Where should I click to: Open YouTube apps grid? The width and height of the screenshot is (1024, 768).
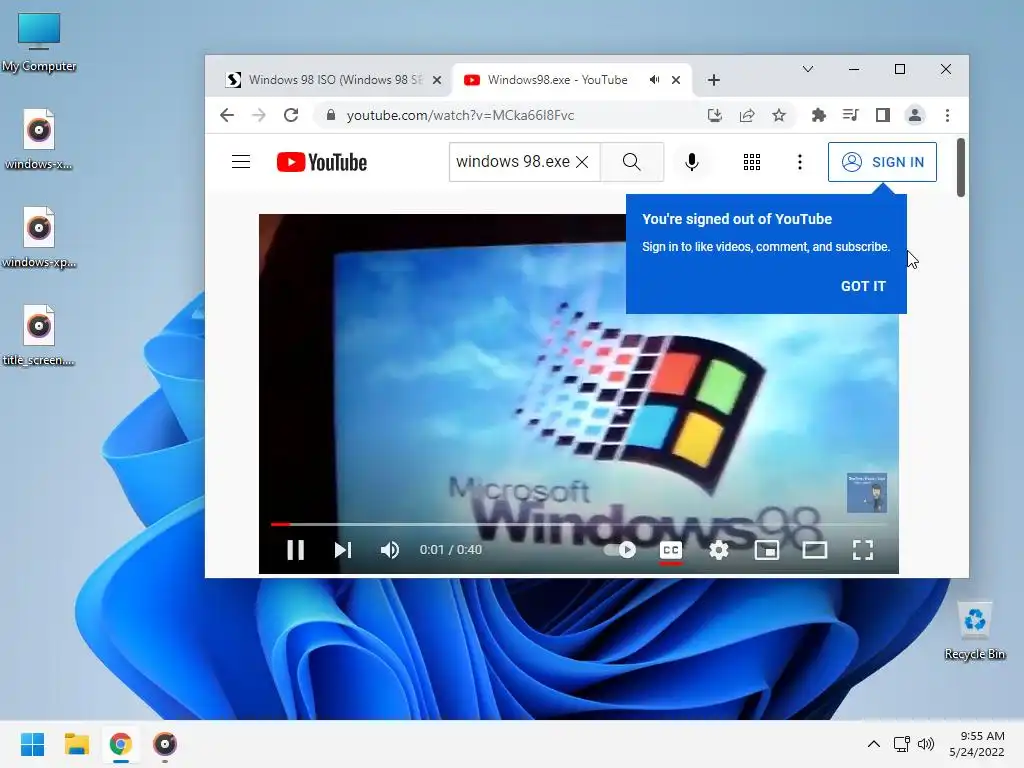(x=752, y=162)
